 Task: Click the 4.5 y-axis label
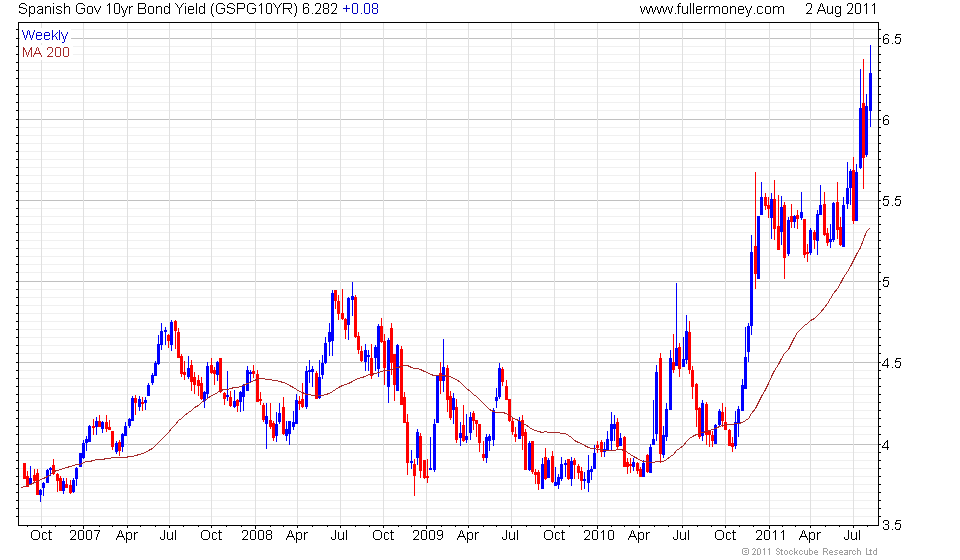[891, 364]
